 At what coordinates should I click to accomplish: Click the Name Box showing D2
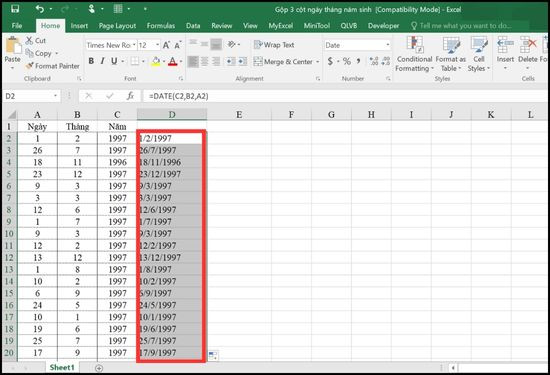31,96
